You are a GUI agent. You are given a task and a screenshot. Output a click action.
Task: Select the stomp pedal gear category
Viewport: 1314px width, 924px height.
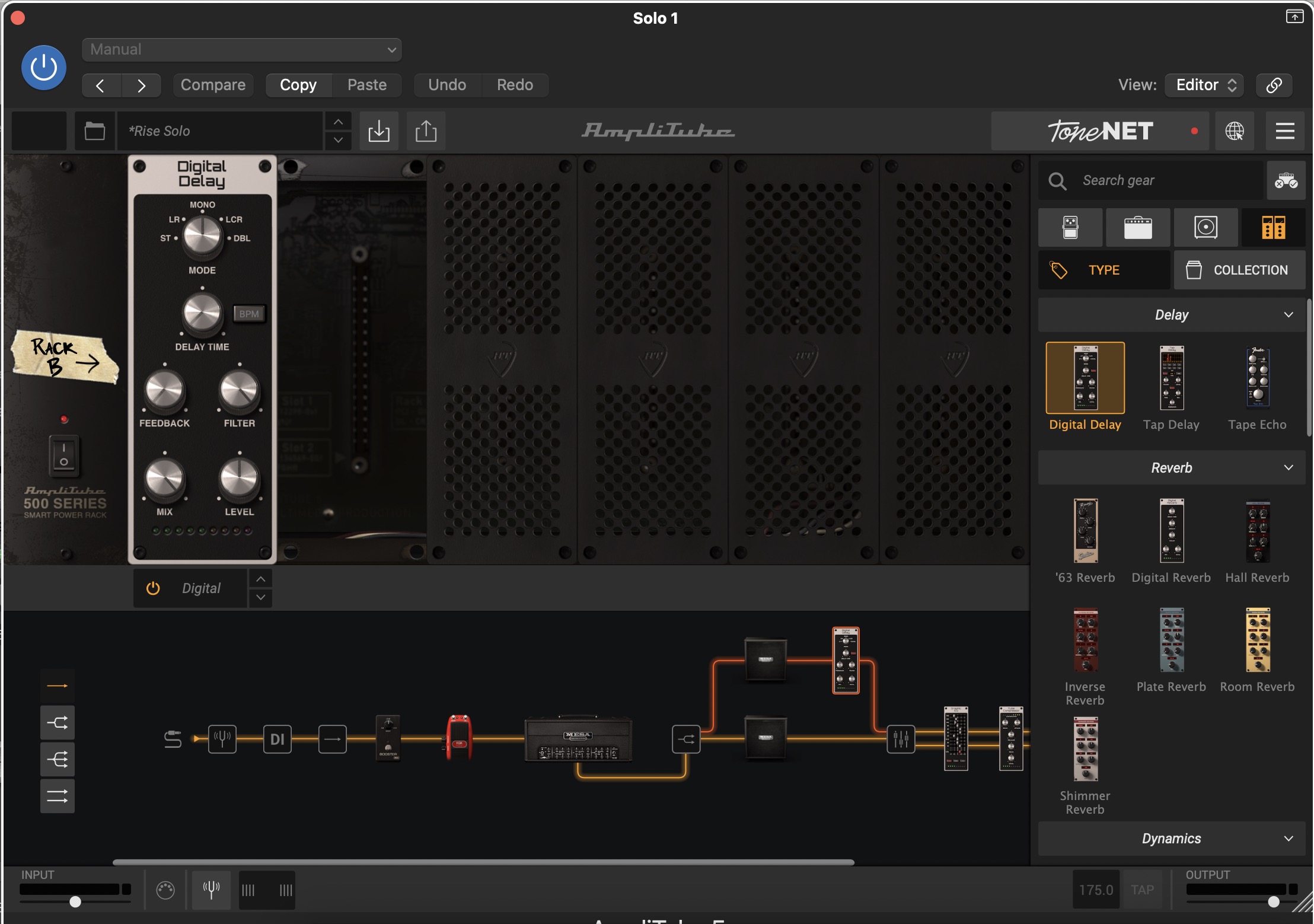point(1070,227)
